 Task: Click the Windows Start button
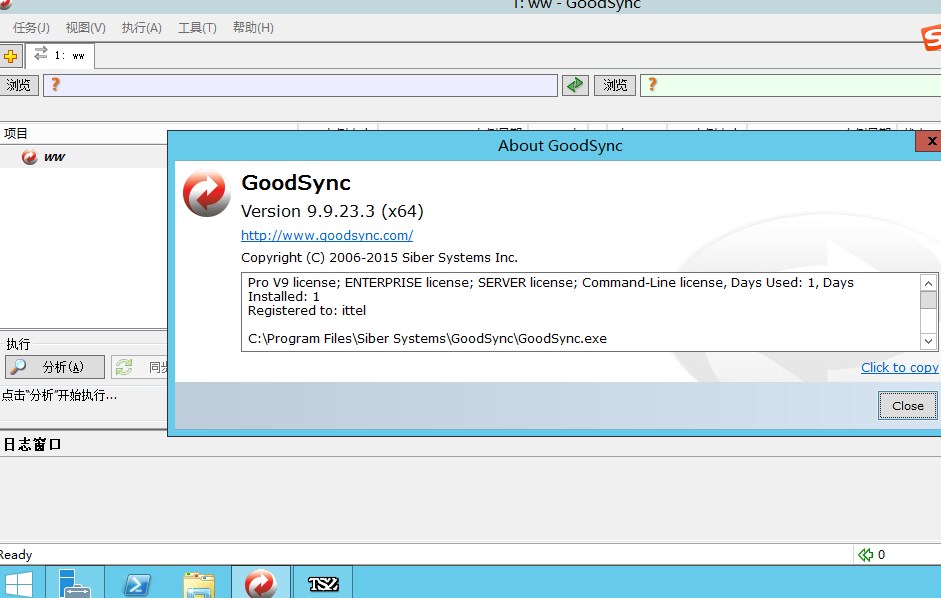(18, 584)
